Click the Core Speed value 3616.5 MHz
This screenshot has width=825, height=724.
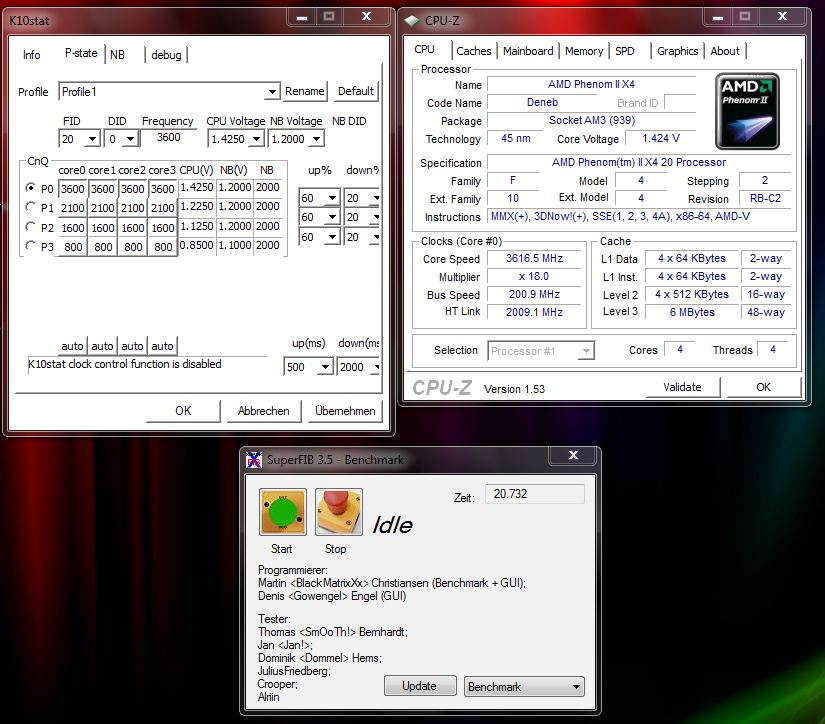click(x=534, y=258)
